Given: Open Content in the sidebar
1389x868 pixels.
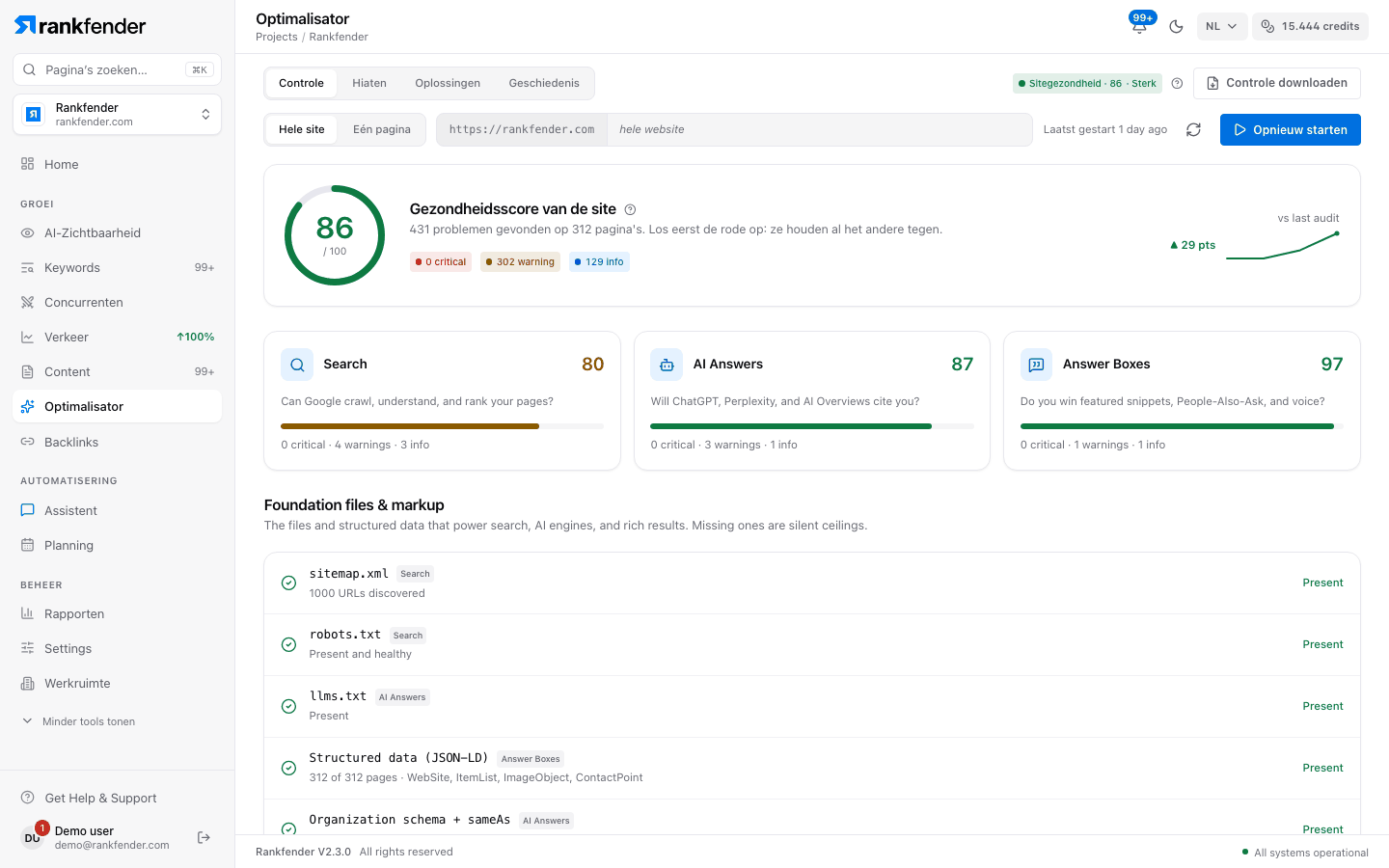Looking at the screenshot, I should (x=117, y=371).
